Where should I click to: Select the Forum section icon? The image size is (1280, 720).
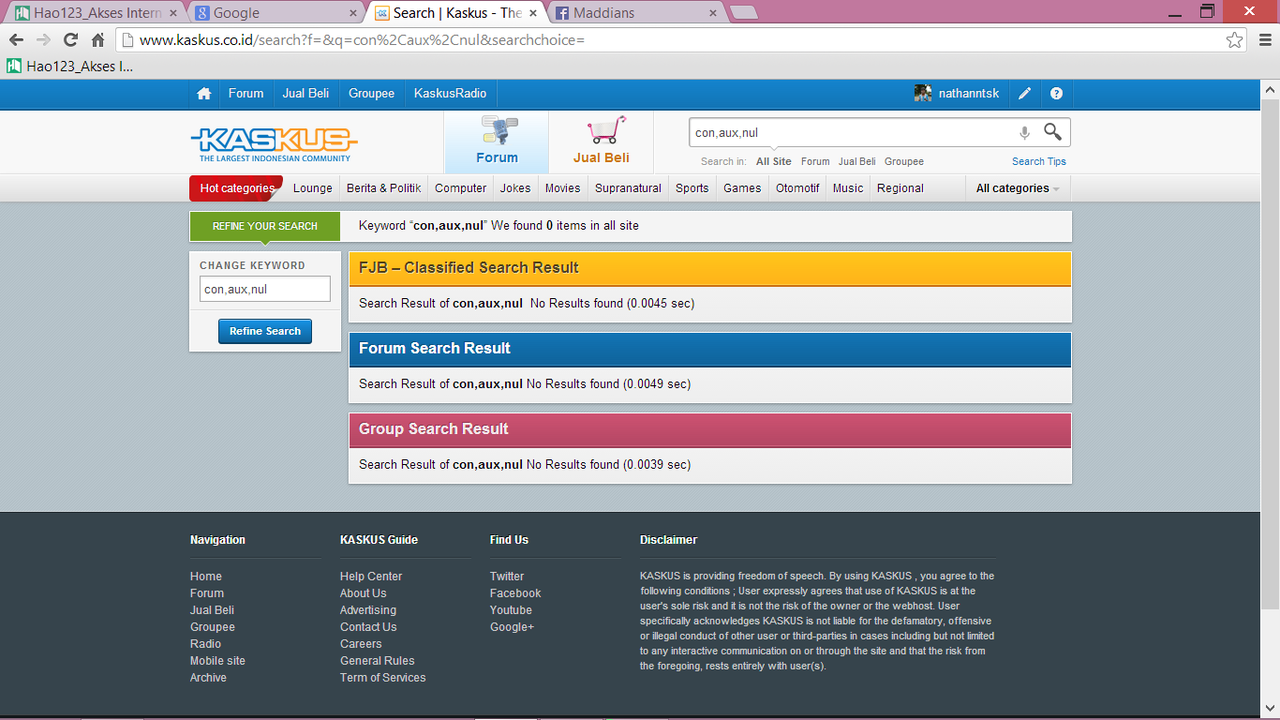coord(497,141)
